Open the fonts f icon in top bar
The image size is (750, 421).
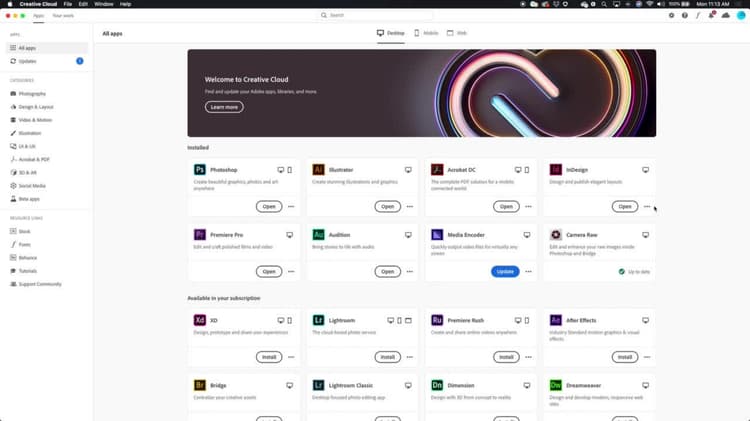point(698,15)
